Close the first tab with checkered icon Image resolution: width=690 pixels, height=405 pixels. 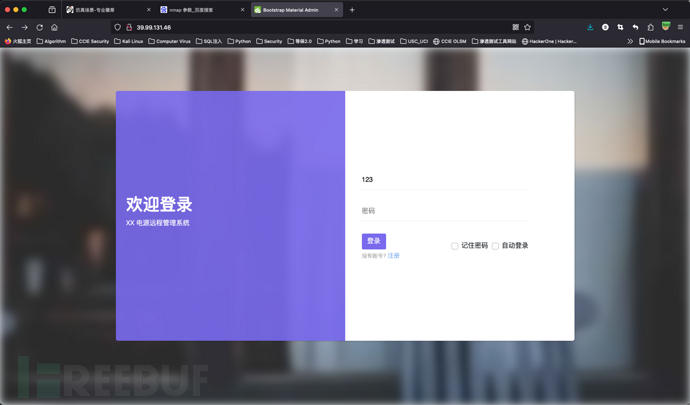tap(149, 10)
